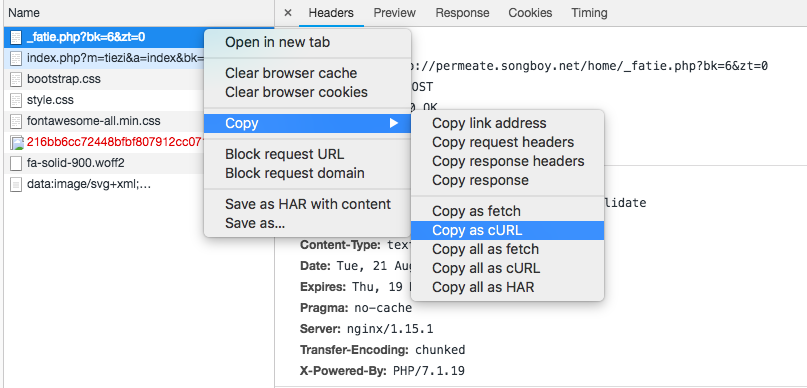Click the icon next to data:image/svg+xml entry

[x=16, y=184]
